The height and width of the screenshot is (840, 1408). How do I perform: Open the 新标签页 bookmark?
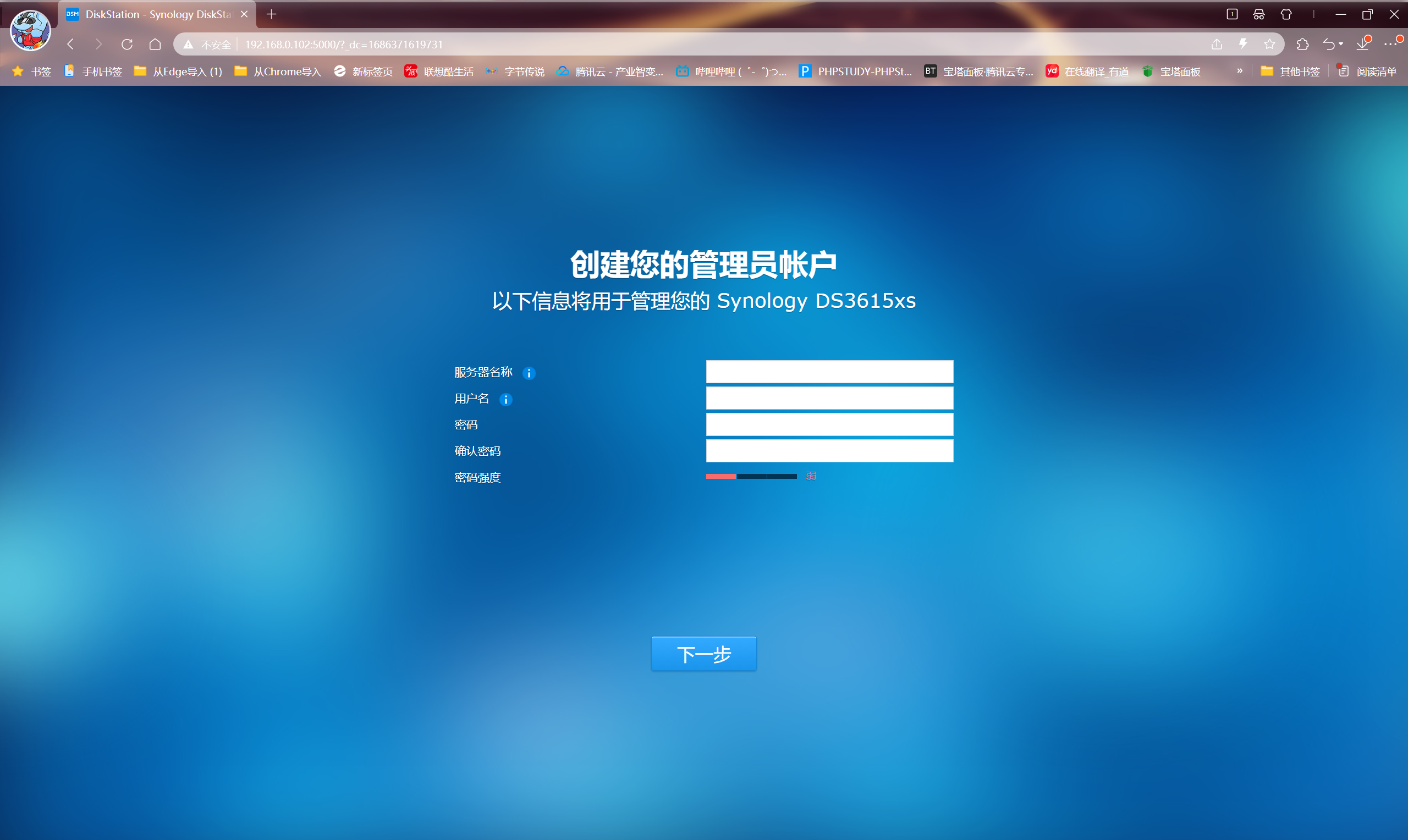click(x=363, y=71)
